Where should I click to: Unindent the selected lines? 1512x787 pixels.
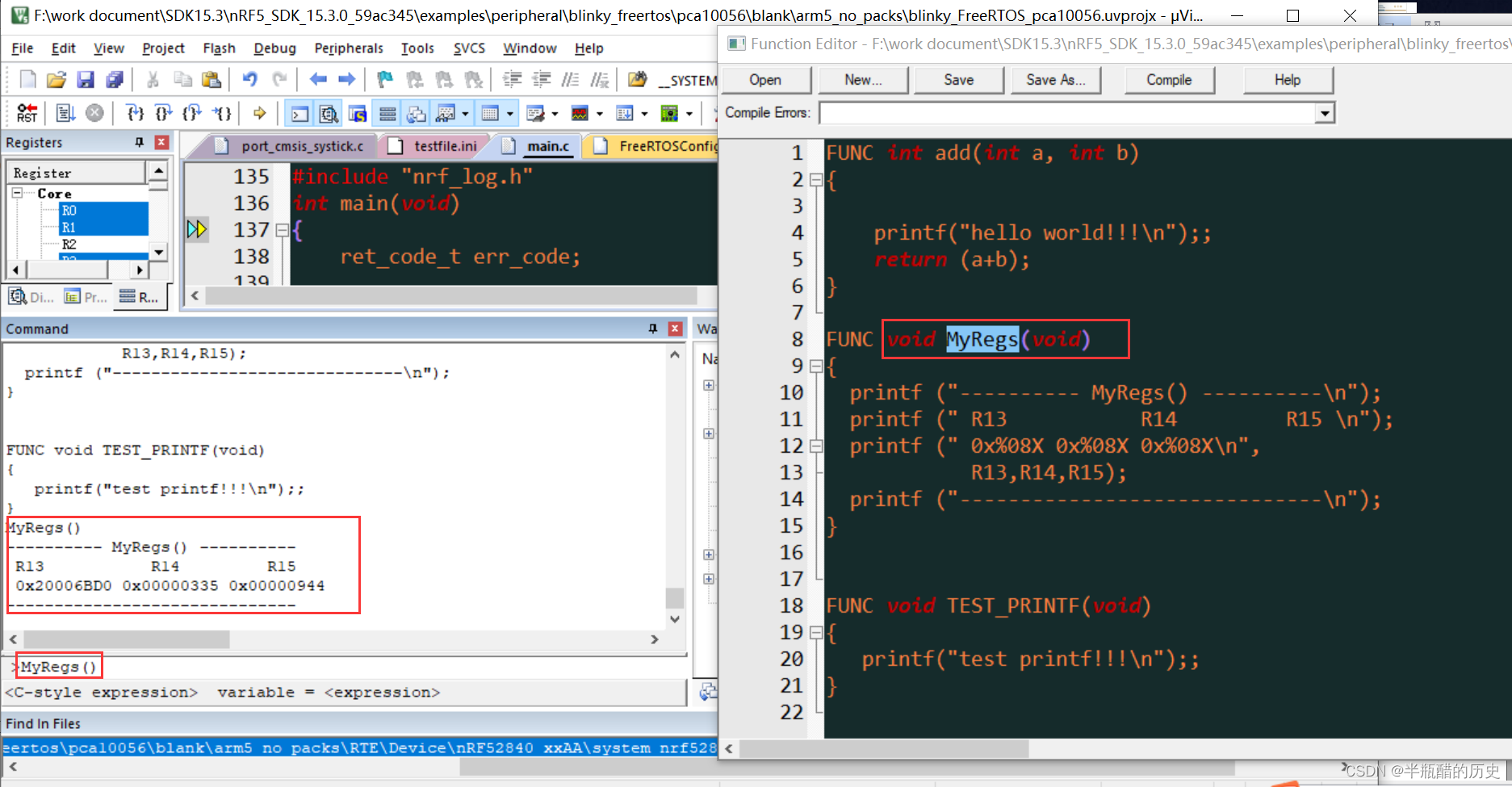541,79
